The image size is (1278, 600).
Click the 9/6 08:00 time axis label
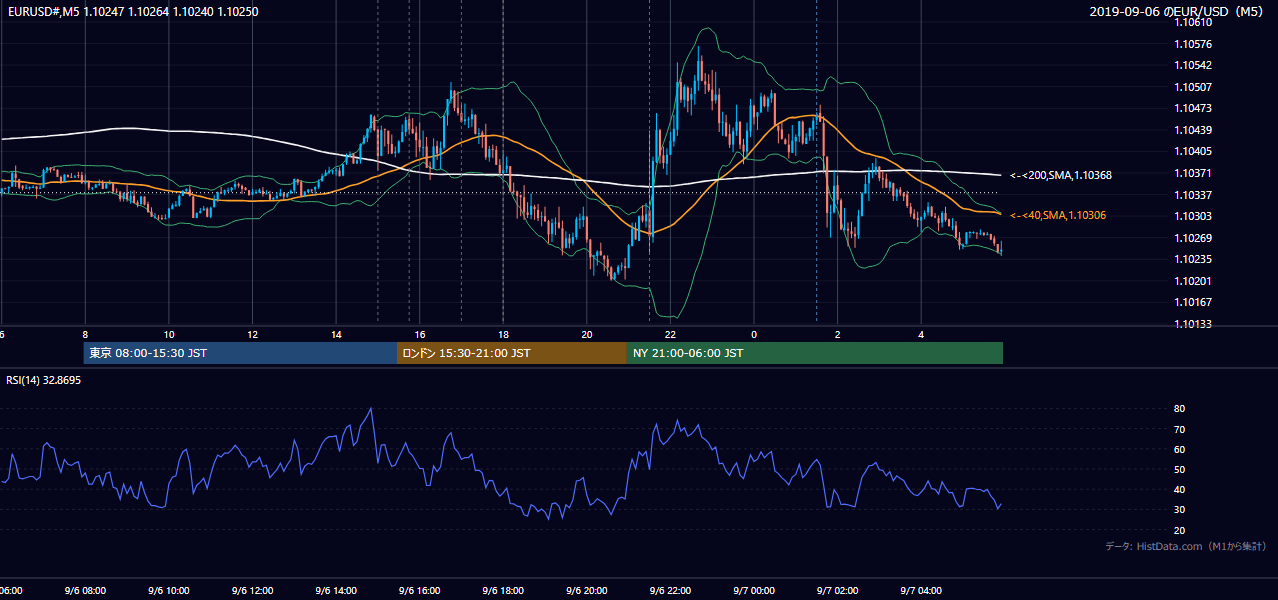tap(85, 591)
